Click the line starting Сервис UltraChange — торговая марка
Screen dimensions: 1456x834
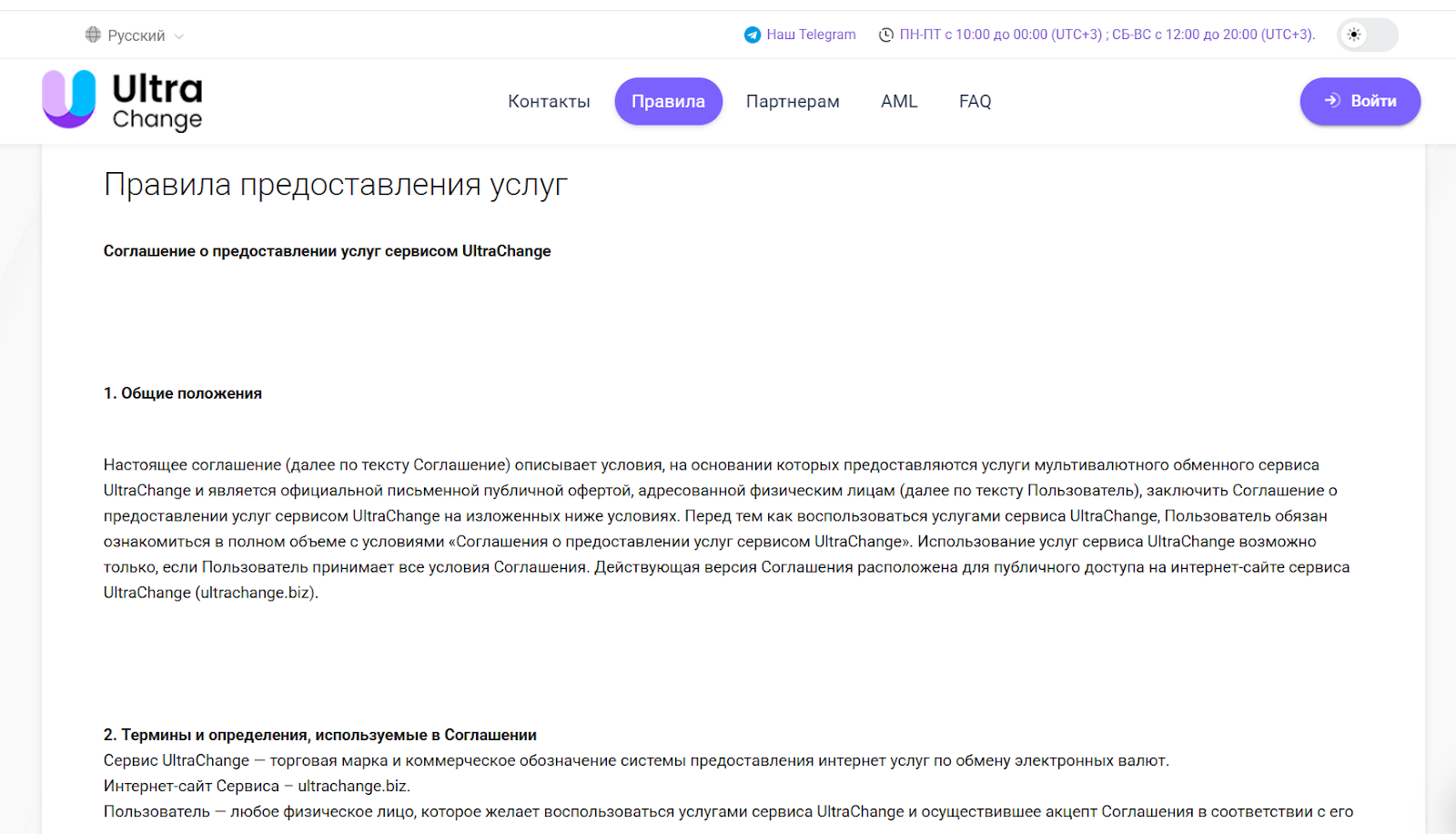(x=636, y=760)
